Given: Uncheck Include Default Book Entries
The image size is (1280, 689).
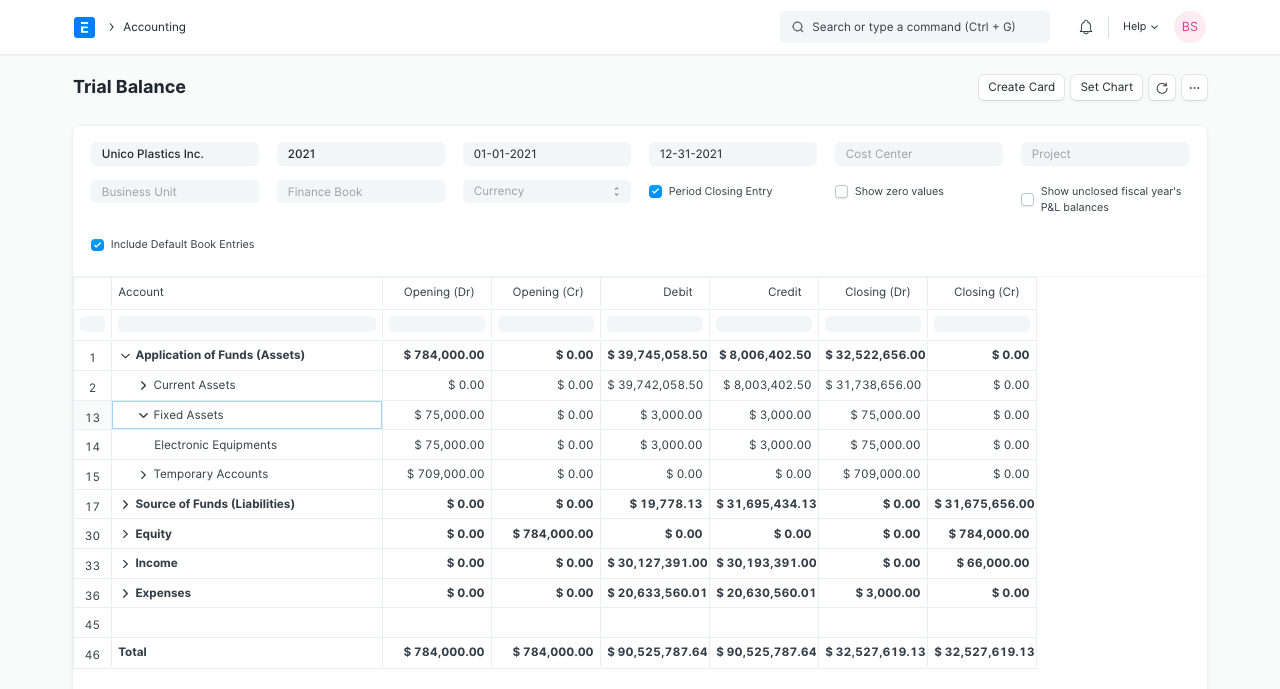Looking at the screenshot, I should point(97,244).
